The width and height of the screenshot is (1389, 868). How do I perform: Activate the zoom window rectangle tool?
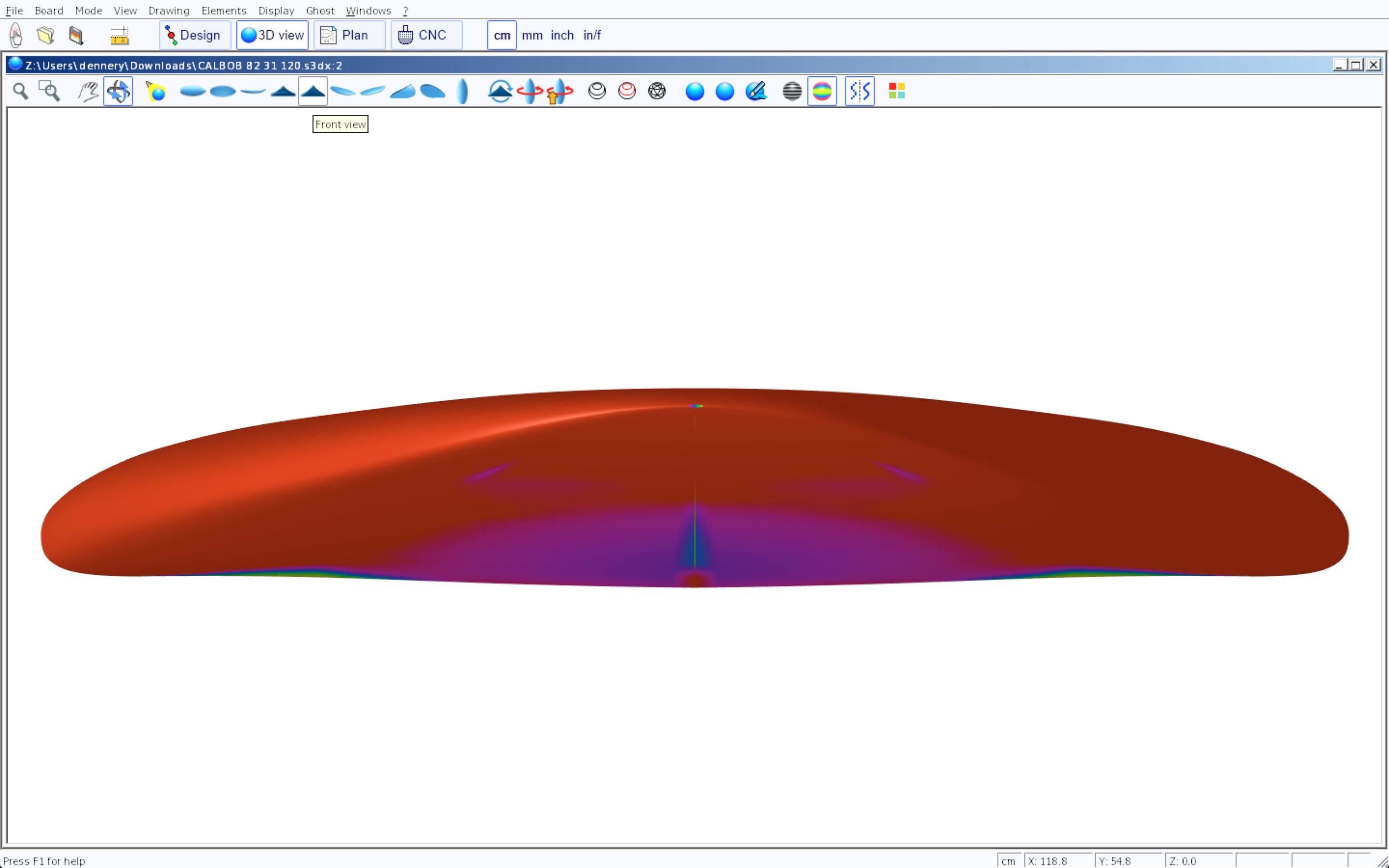click(x=49, y=91)
